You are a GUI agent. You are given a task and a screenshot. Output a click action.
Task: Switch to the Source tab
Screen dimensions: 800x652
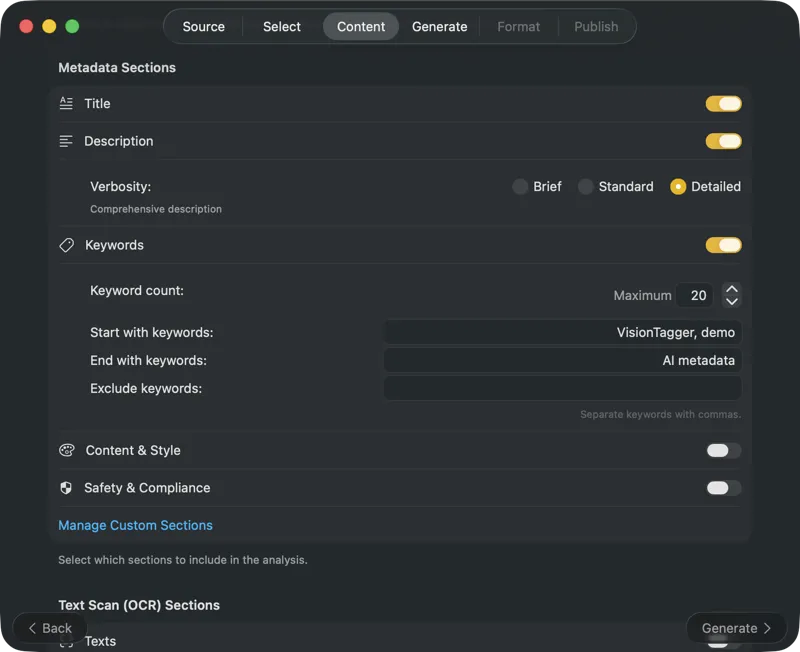click(204, 27)
